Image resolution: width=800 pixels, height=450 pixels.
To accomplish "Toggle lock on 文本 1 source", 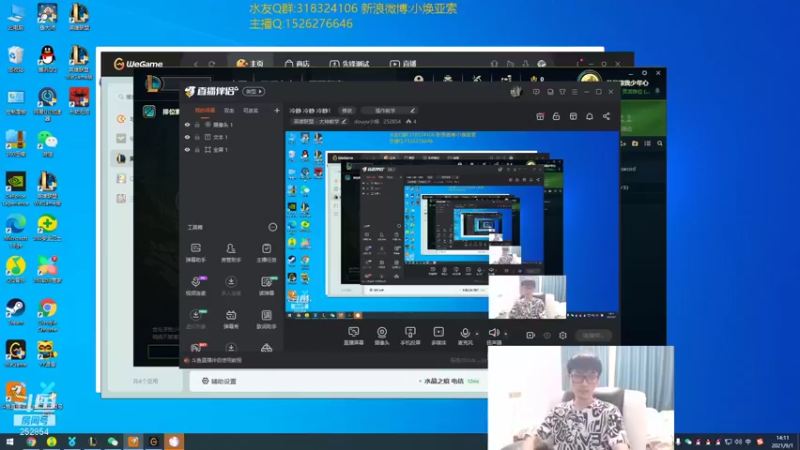I will (197, 137).
